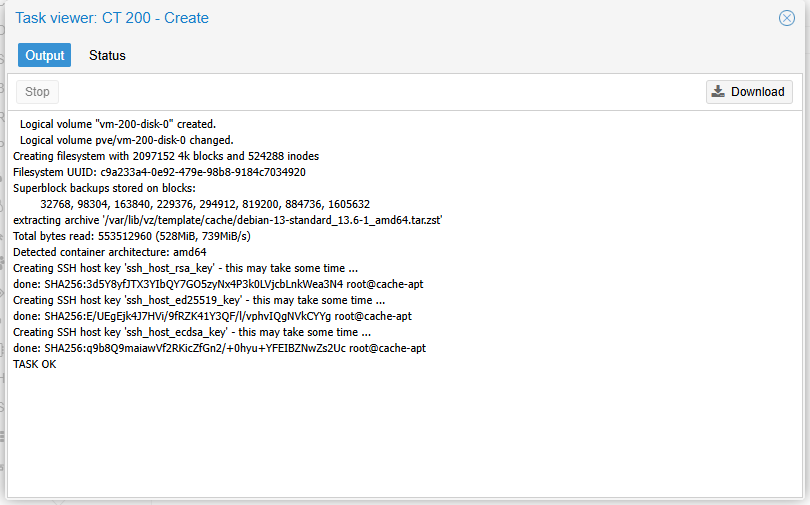Click the done SHA256:E/UEgEjk fingerprint line
810x505 pixels.
[212, 317]
